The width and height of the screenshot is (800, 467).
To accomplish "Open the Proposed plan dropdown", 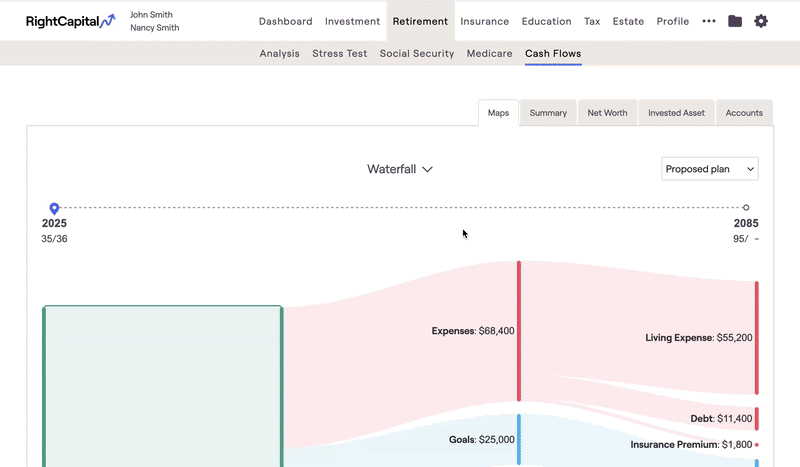I will 710,169.
